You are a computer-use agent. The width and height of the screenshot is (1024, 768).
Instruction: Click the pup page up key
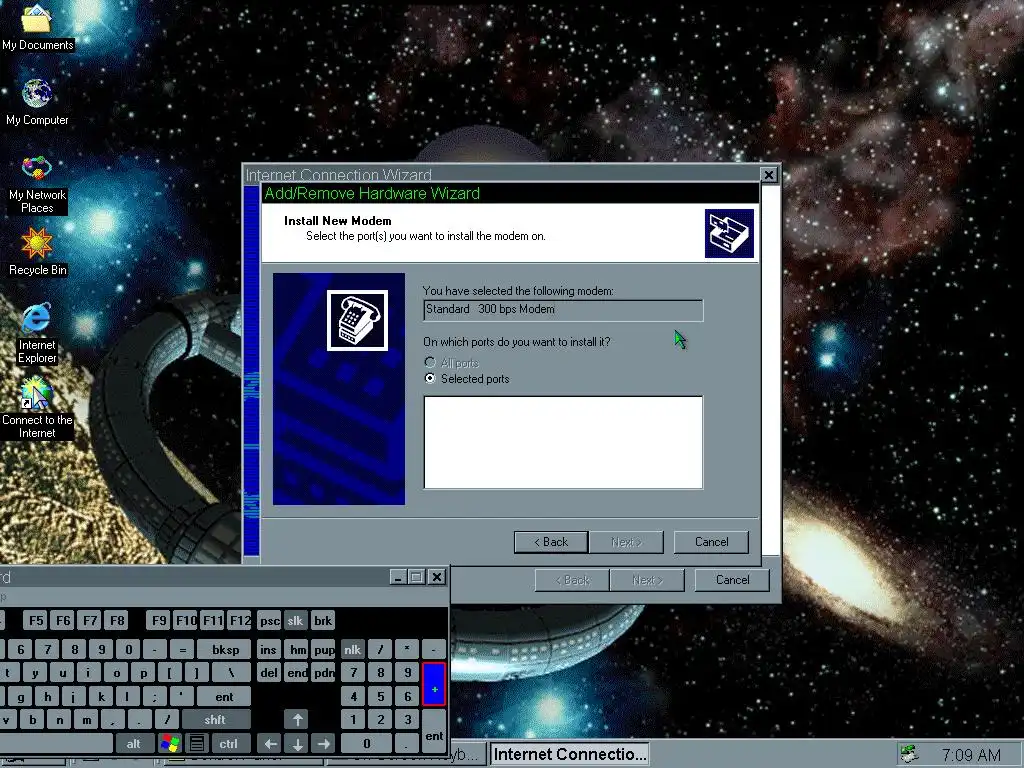click(324, 649)
